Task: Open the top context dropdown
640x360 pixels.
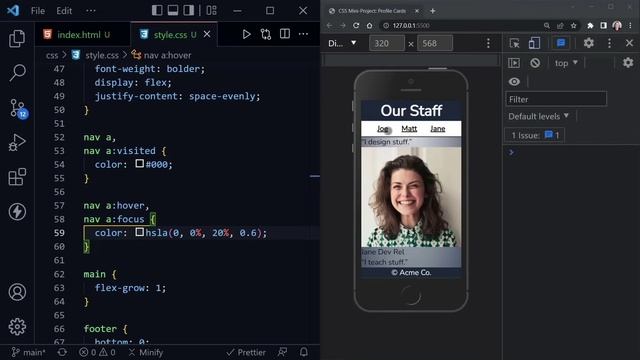Action: click(x=566, y=63)
